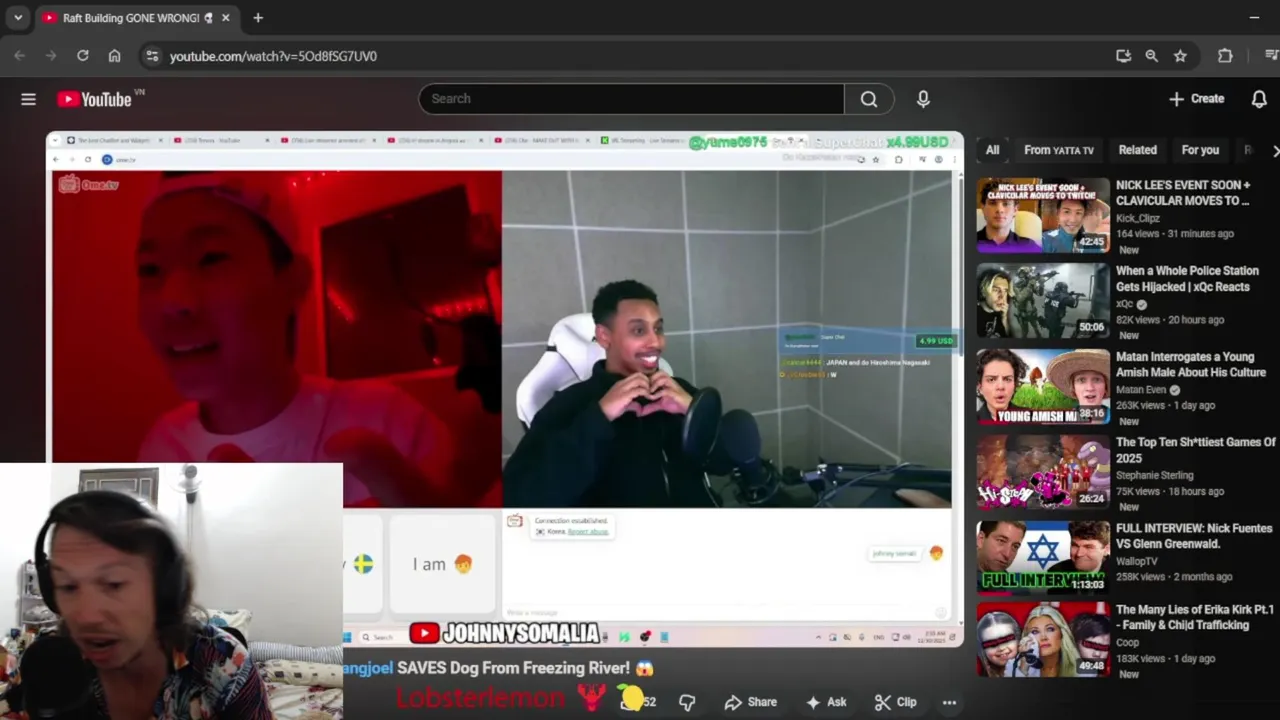Open title 'NICK LEE'S EVENT SOON + CLAVICULAR'
This screenshot has width=1280, height=720.
[x=1183, y=193]
